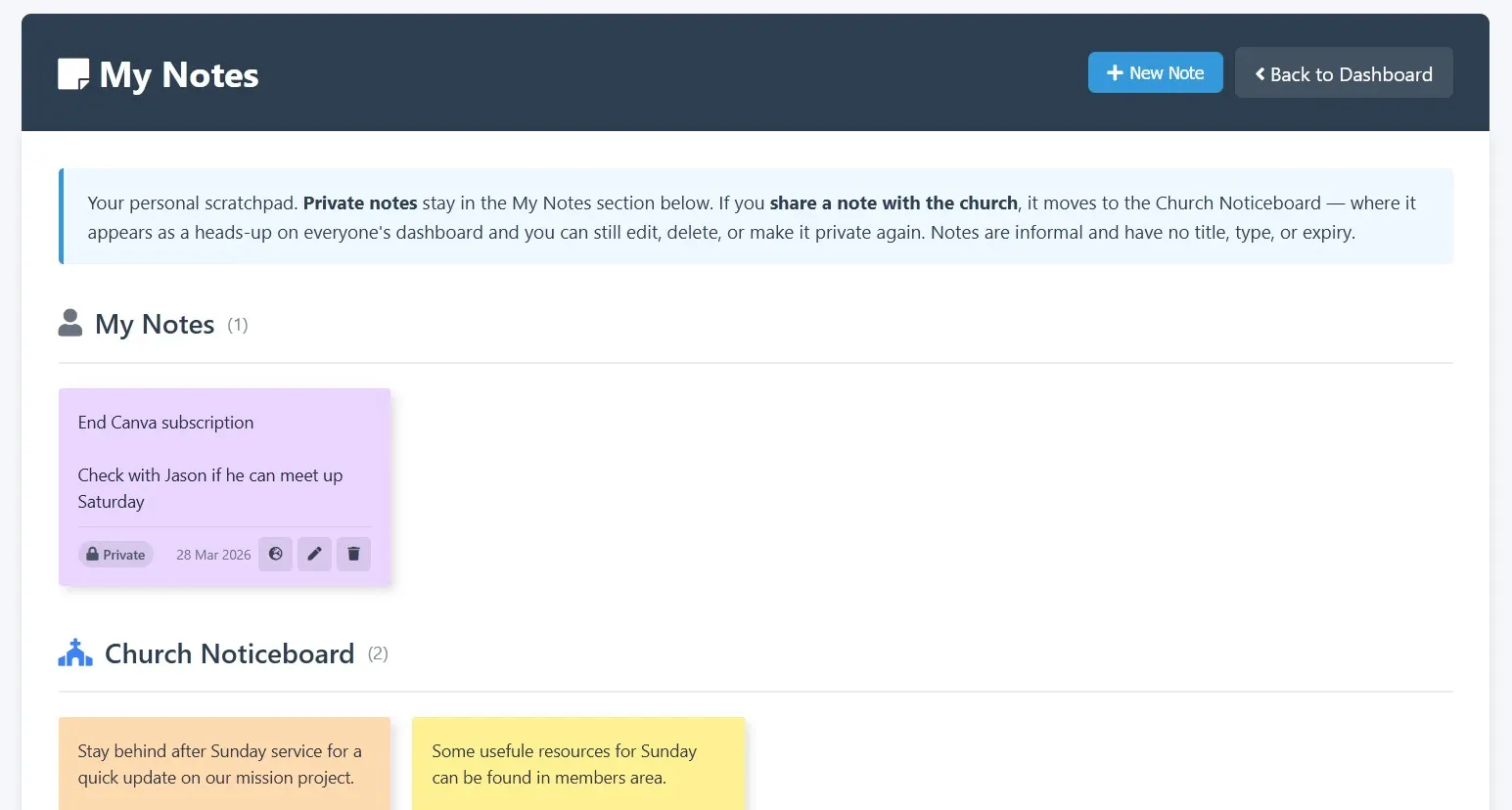Image resolution: width=1512 pixels, height=810 pixels.
Task: Delete the End Canva subscription note
Action: (x=353, y=554)
